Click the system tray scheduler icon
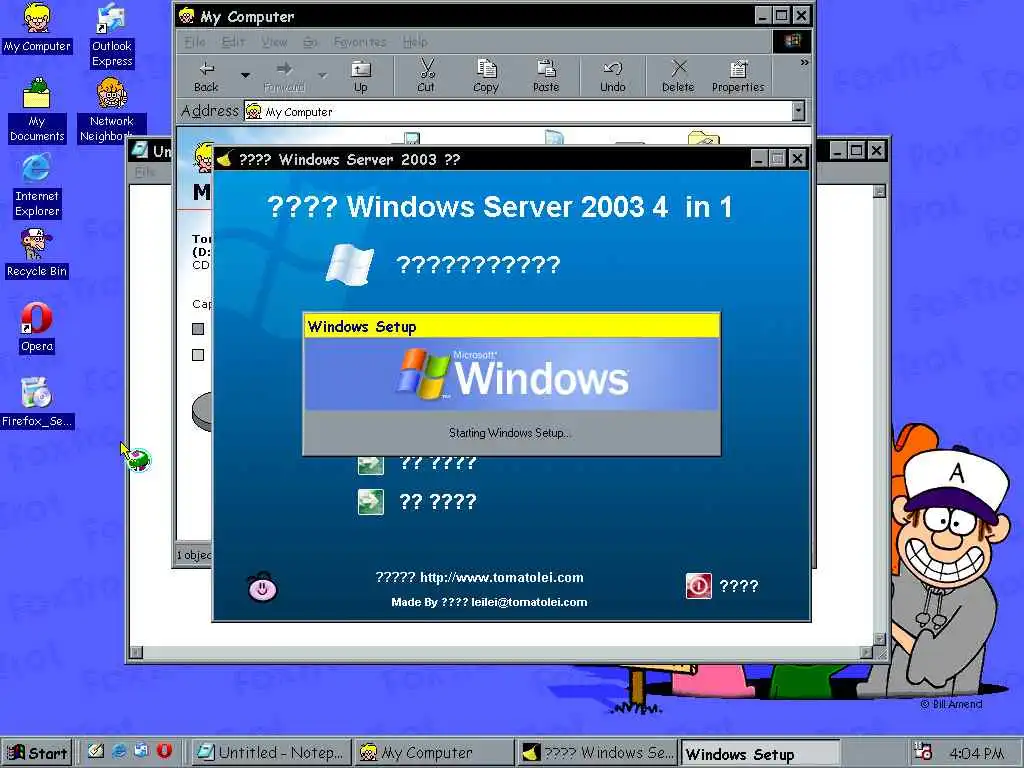Viewport: 1024px width, 768px height. (x=922, y=752)
